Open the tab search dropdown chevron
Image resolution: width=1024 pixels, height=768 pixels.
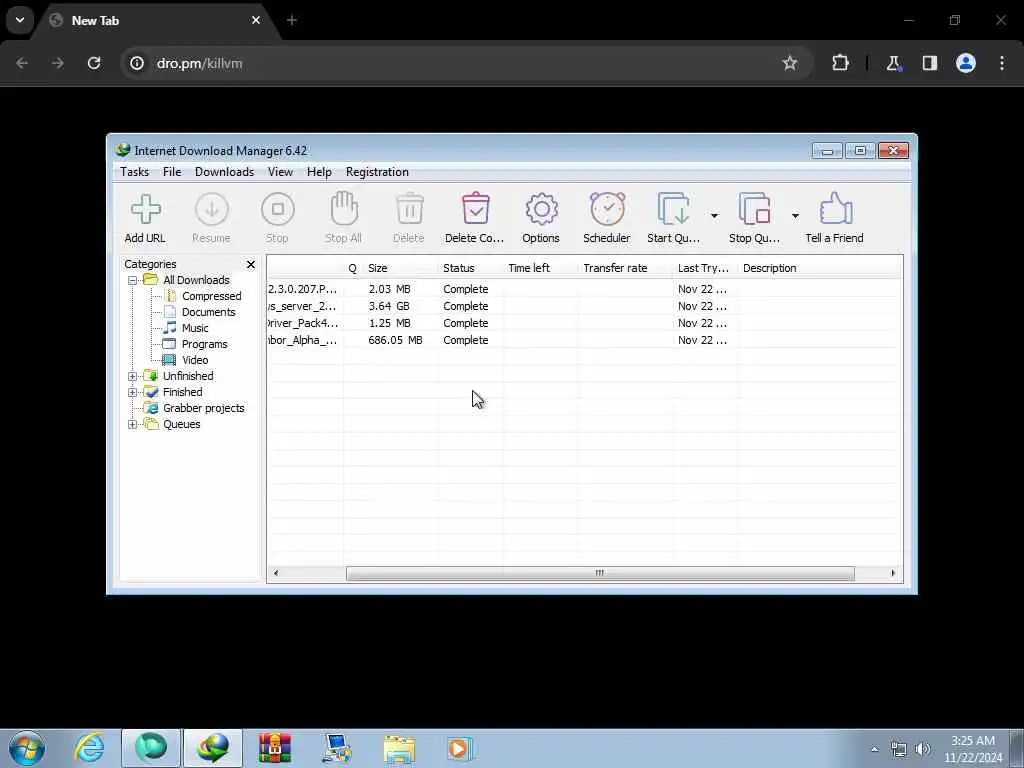point(20,20)
